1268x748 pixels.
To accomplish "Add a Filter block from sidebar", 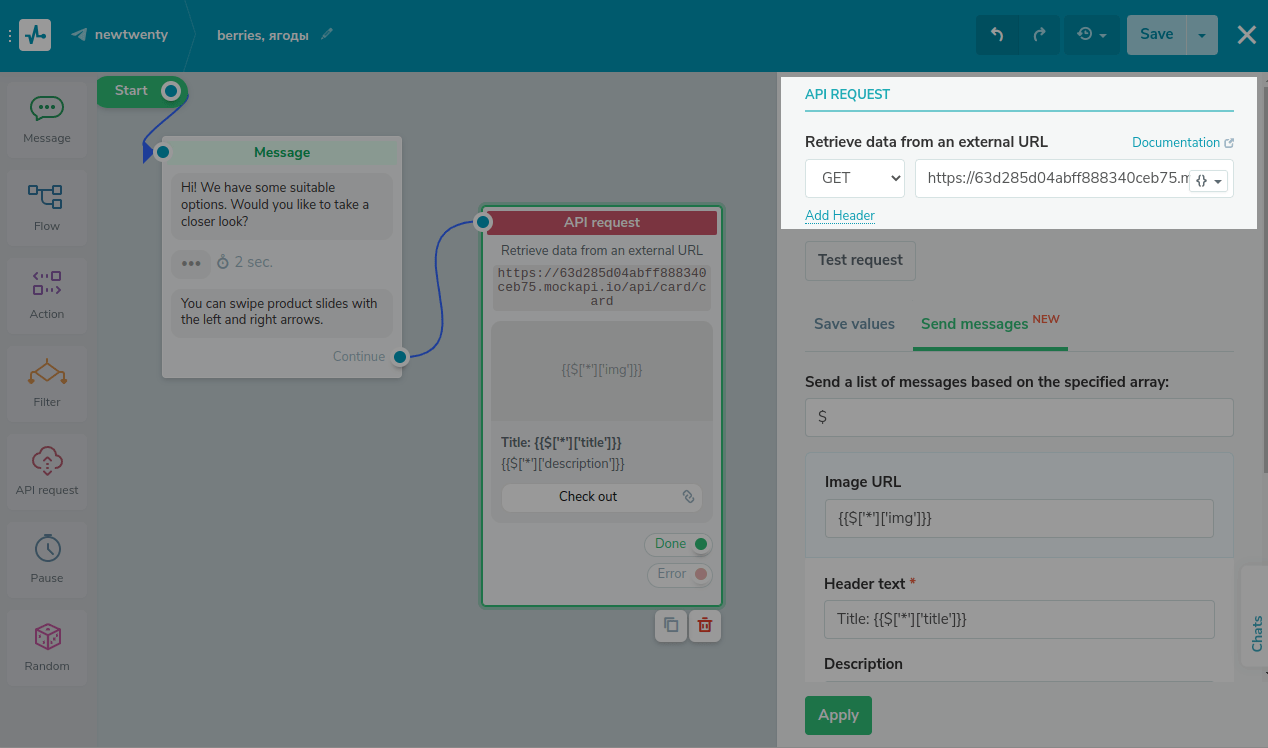I will tap(47, 383).
